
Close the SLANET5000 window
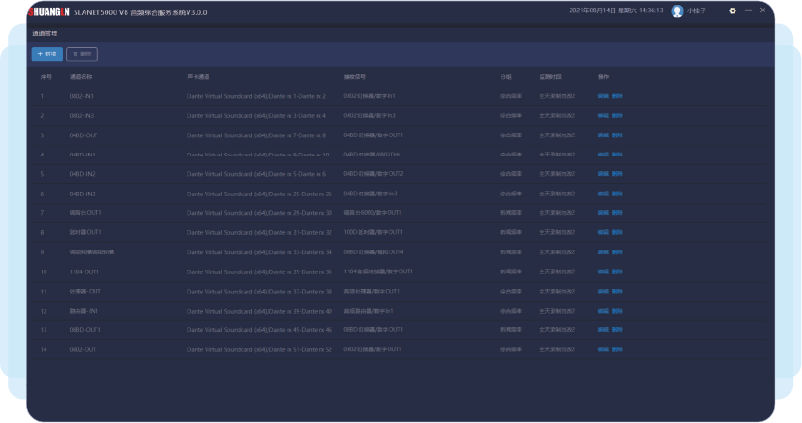762,11
